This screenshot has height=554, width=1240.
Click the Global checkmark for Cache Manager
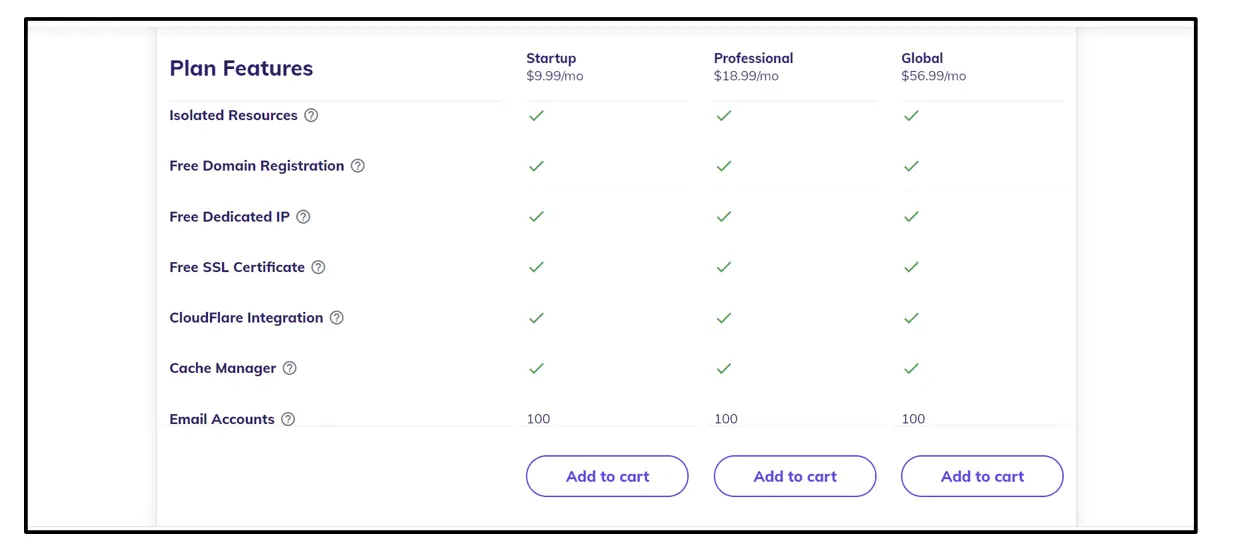(x=911, y=368)
